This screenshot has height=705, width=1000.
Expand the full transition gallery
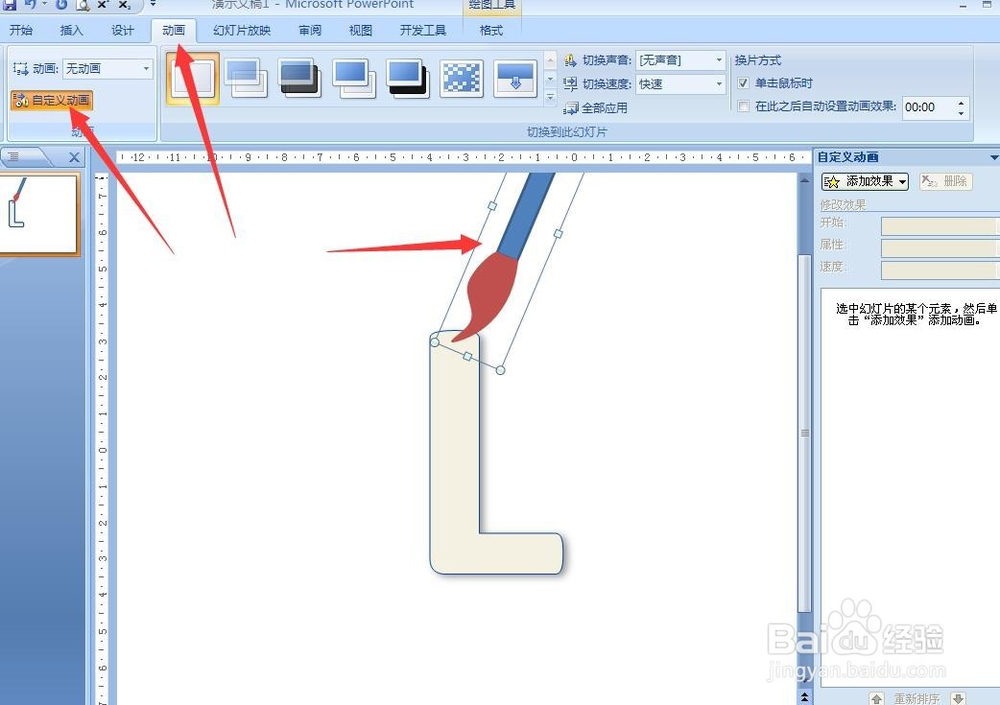tap(550, 97)
